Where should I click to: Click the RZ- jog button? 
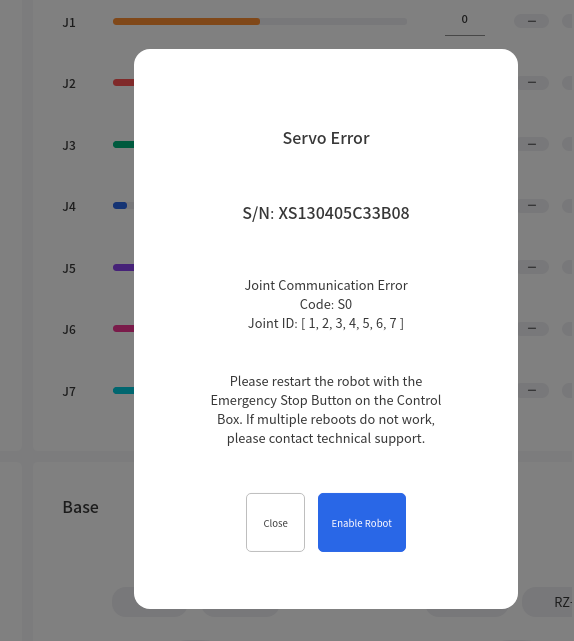(x=548, y=602)
